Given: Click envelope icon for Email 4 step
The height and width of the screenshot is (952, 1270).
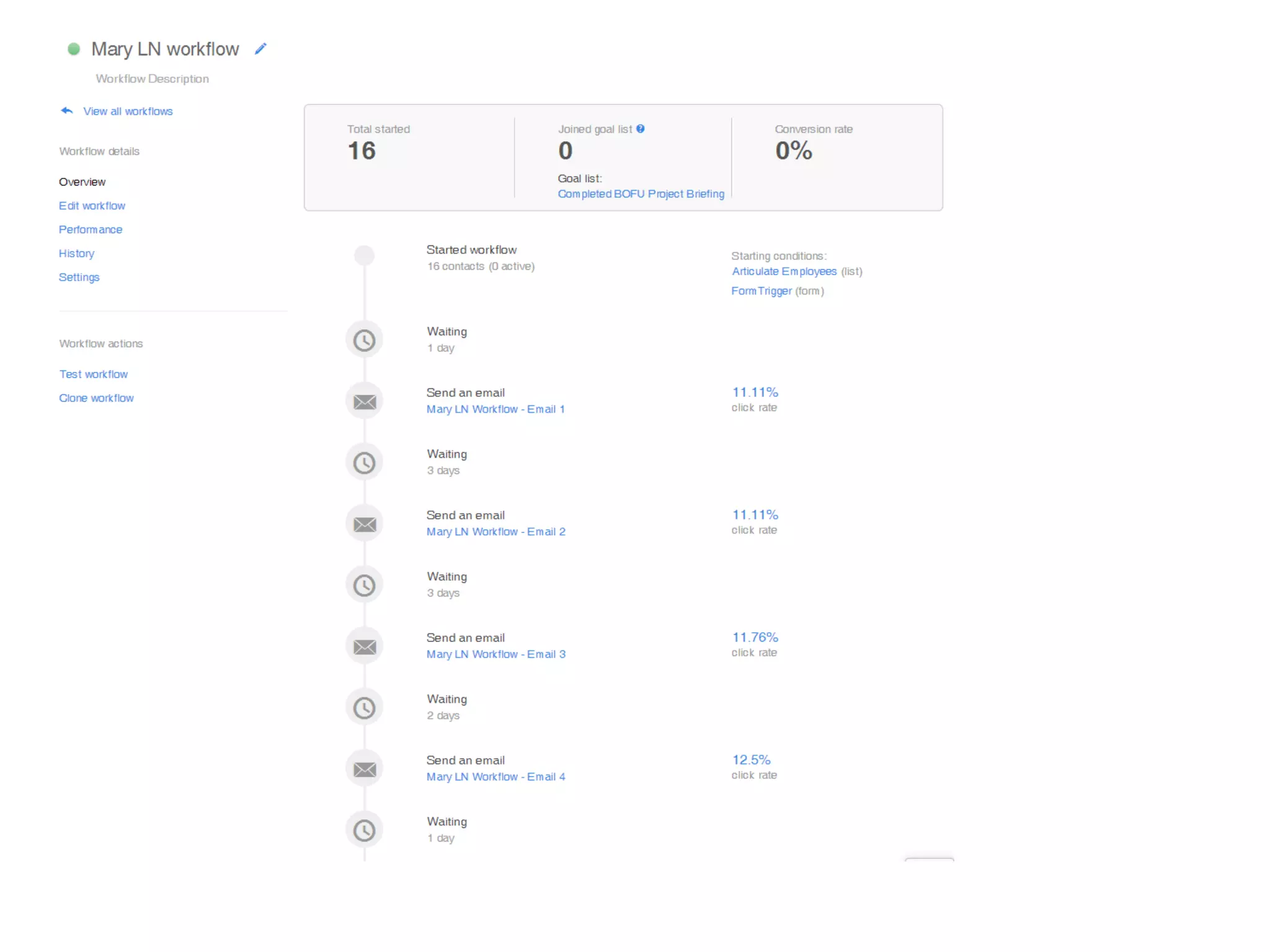Looking at the screenshot, I should (364, 769).
